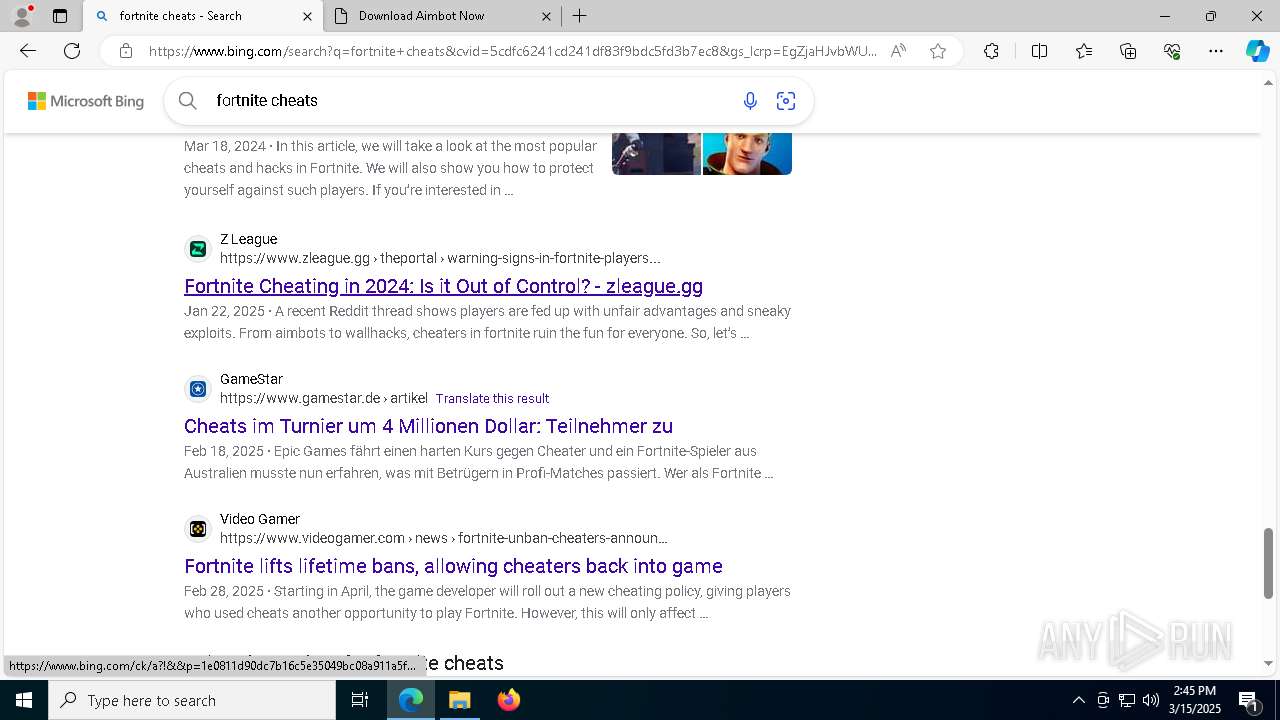This screenshot has width=1280, height=720.
Task: Open the volume control tray icon
Action: 1151,700
